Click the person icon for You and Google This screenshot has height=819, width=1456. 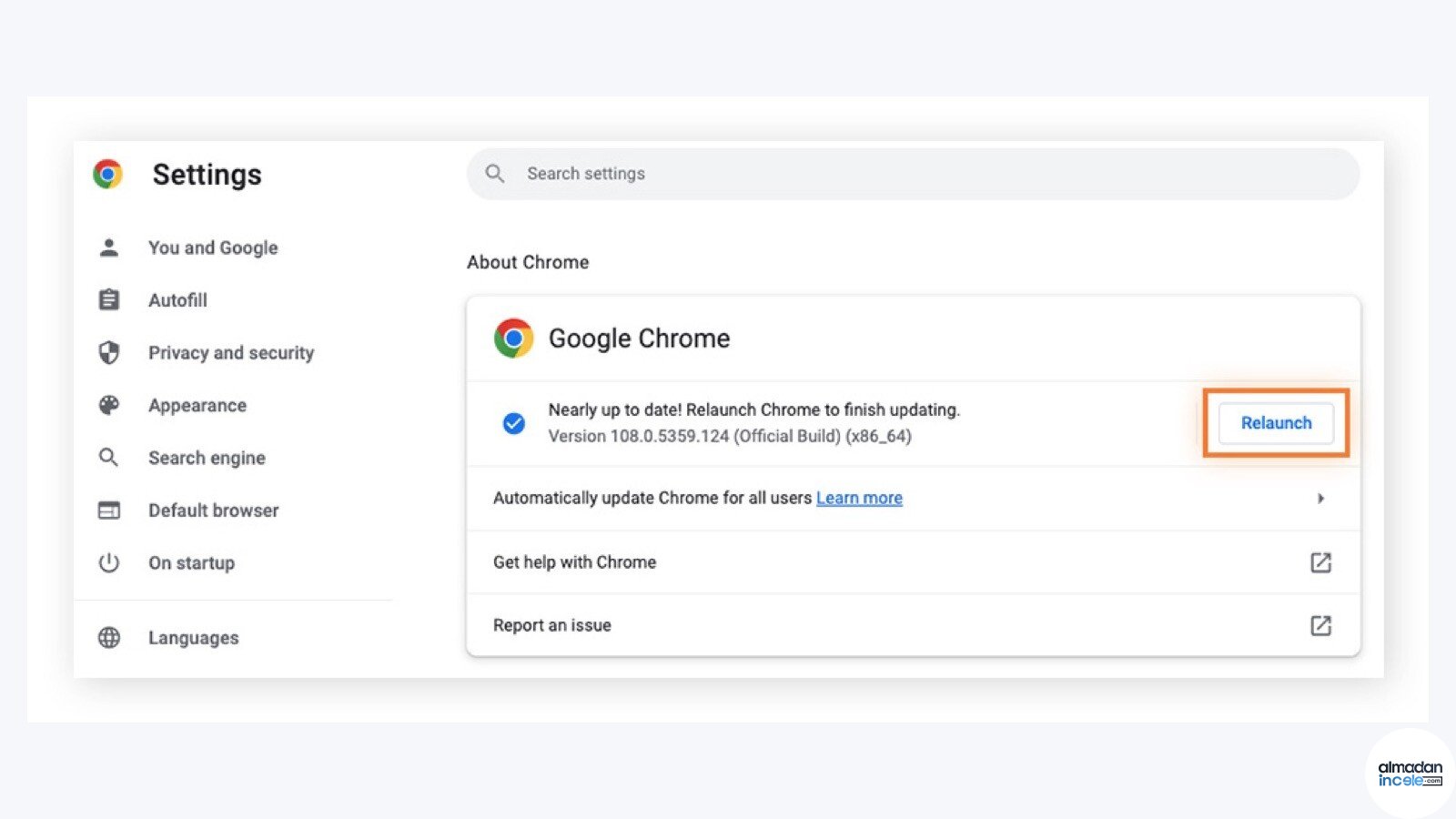click(108, 248)
